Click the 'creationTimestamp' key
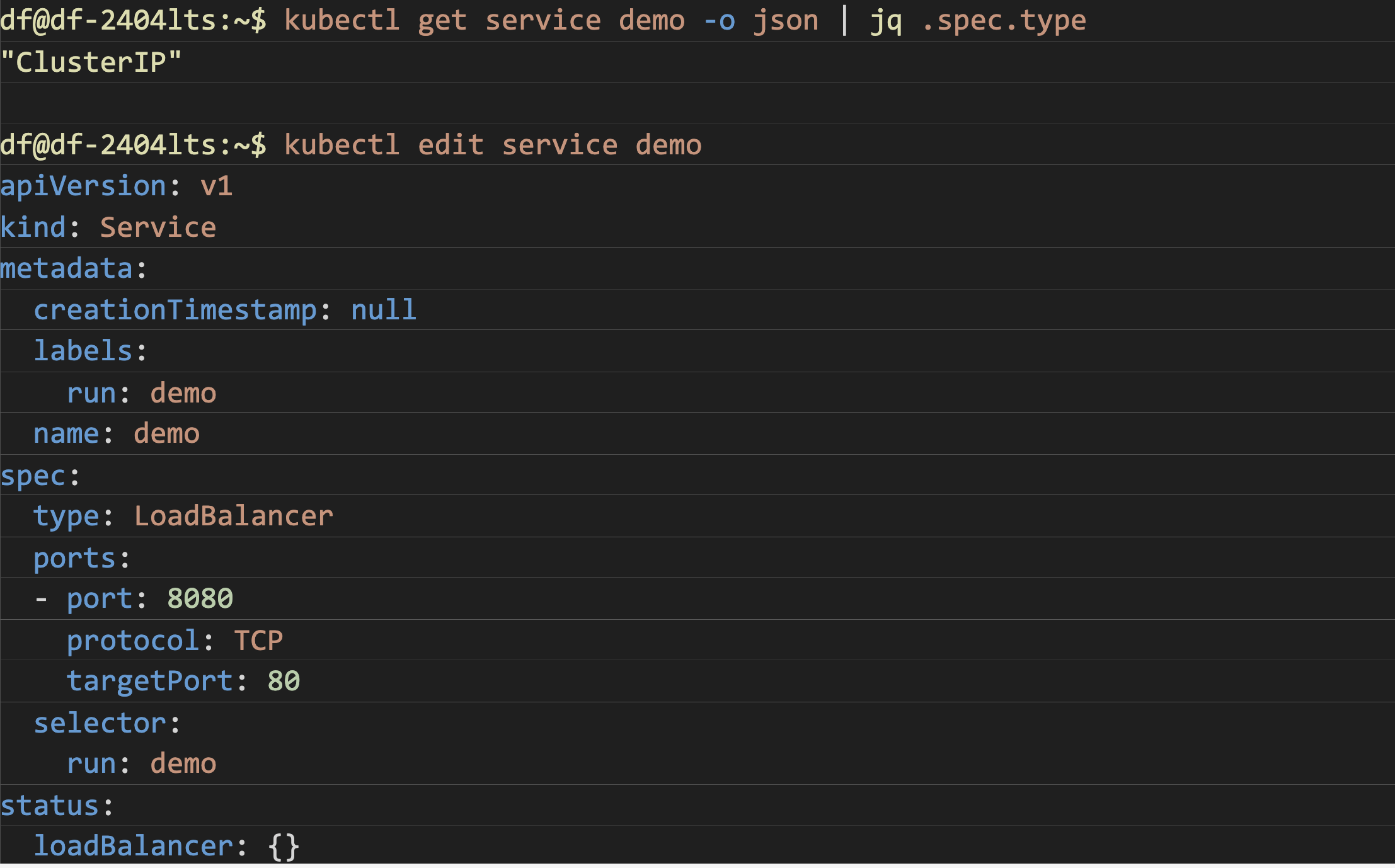 [x=175, y=310]
